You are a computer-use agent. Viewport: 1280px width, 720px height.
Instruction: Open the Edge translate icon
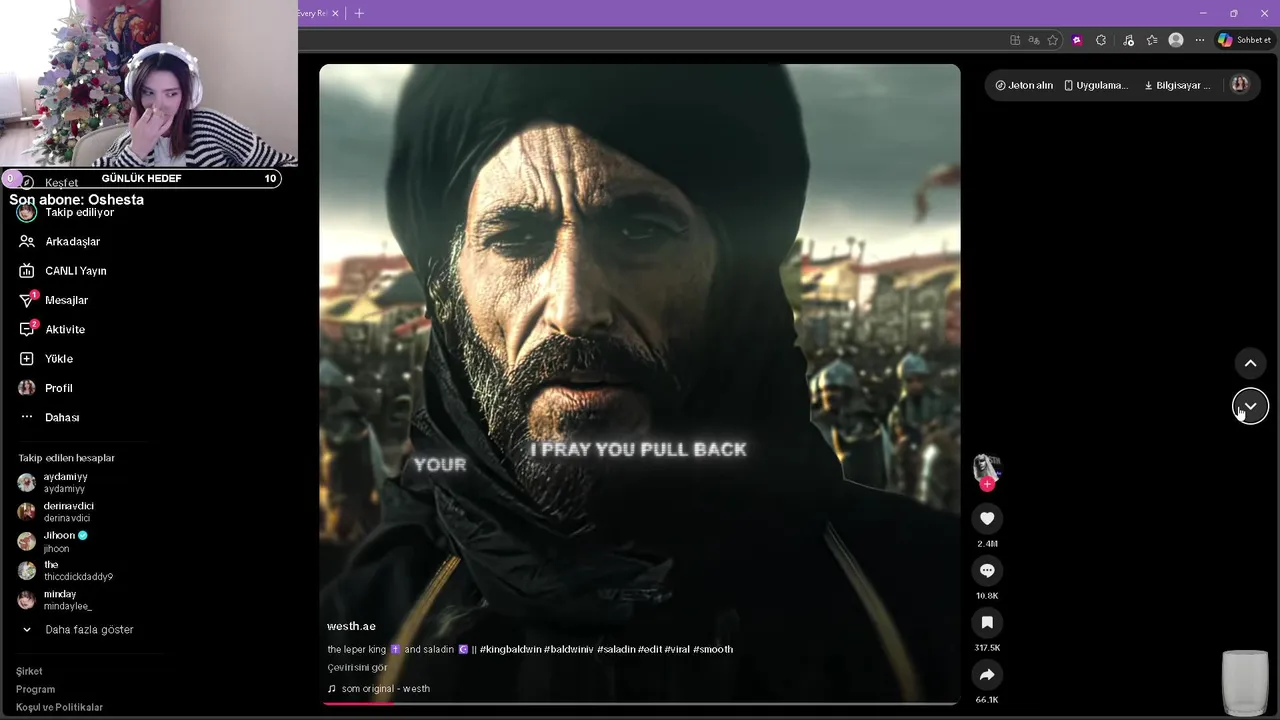click(x=1034, y=40)
